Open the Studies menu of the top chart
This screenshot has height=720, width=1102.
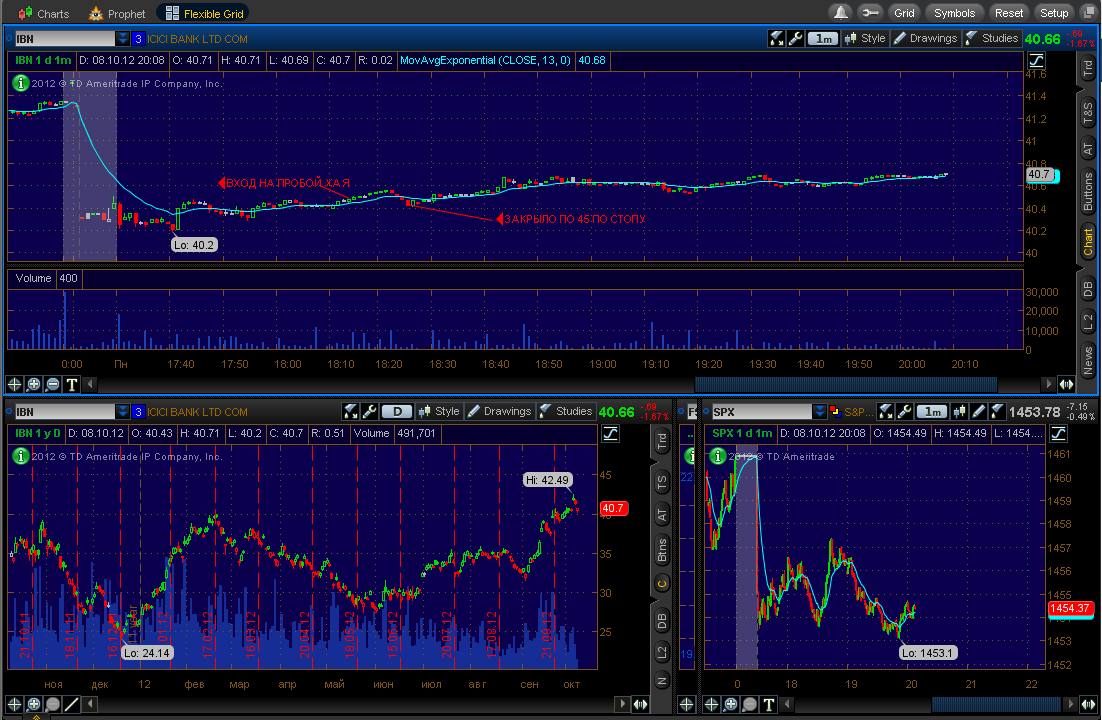click(x=992, y=39)
